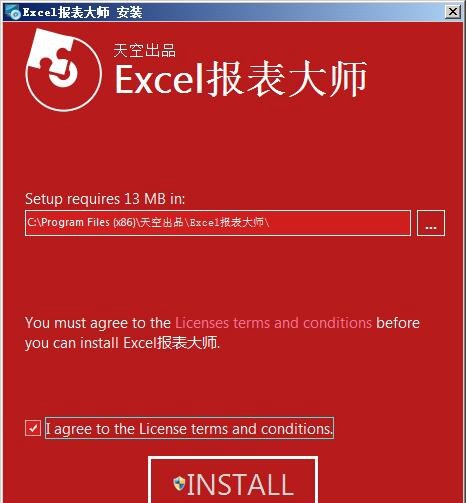Uncheck the license agreement checkbox
This screenshot has width=466, height=503.
coord(33,428)
